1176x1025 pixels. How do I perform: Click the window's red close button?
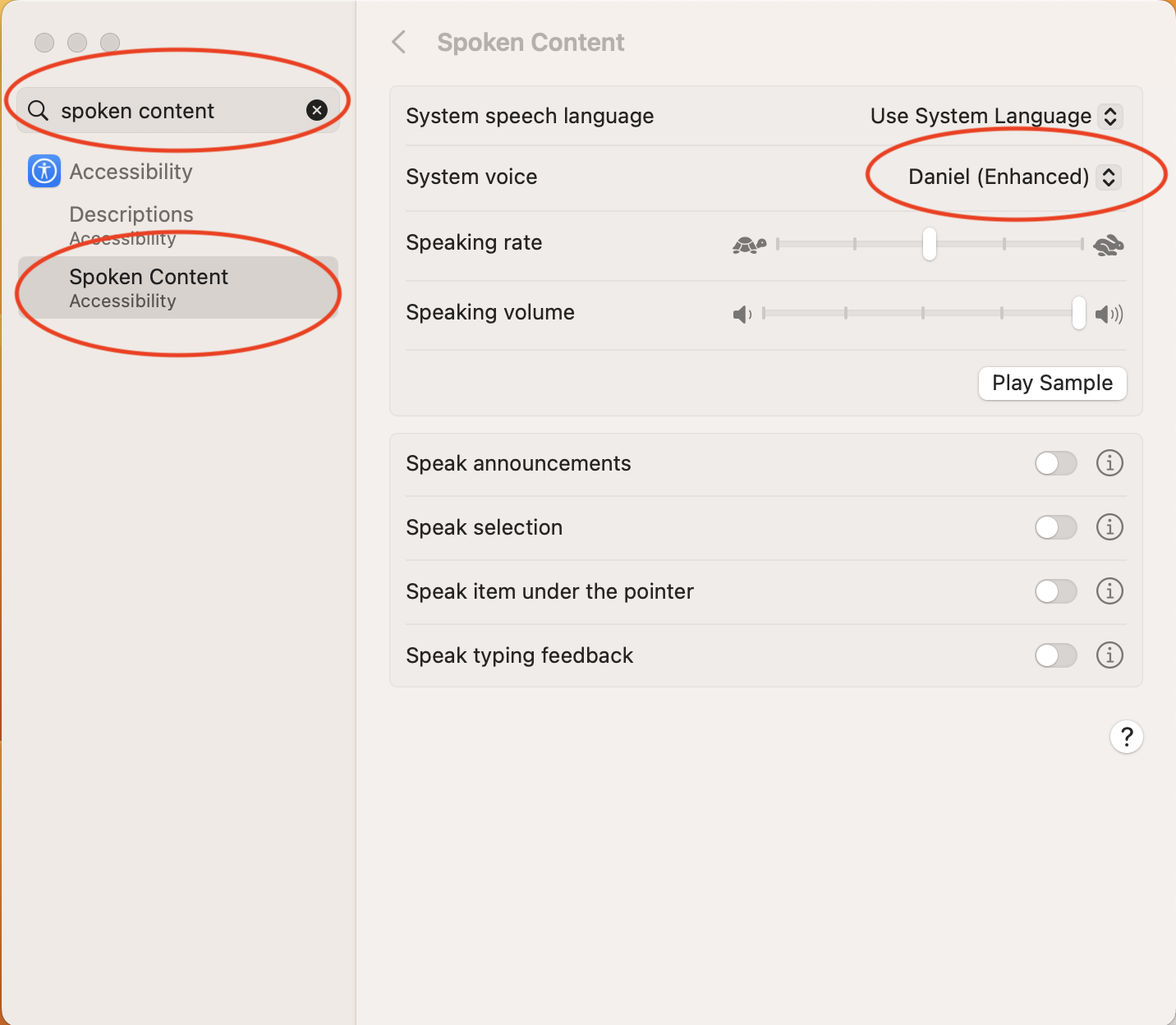click(x=44, y=42)
